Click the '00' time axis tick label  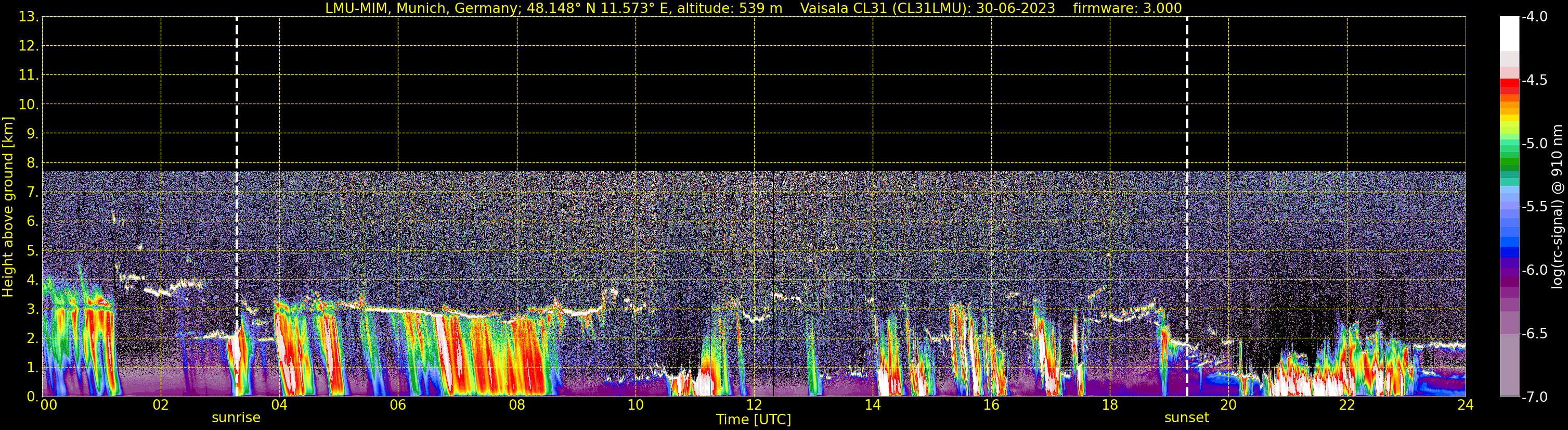point(49,405)
